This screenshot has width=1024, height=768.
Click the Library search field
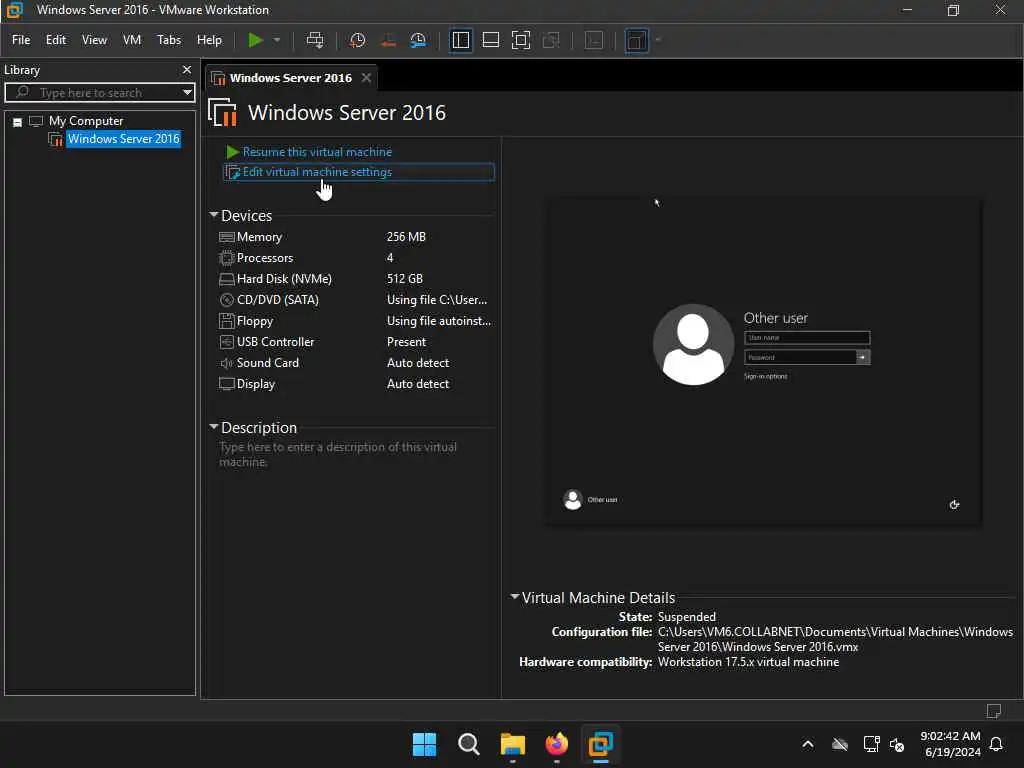[98, 92]
